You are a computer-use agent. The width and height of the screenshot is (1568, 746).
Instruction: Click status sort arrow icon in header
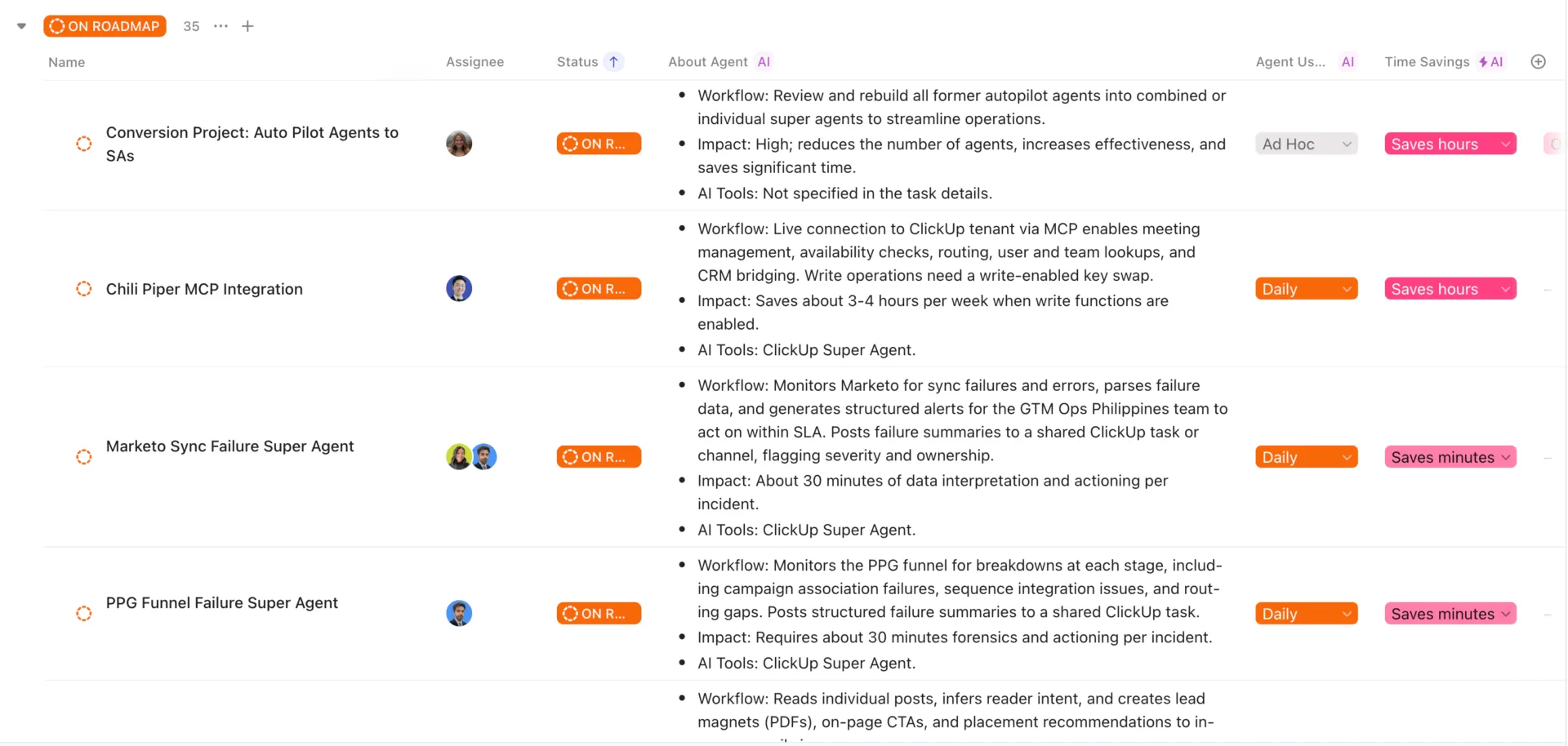(x=613, y=62)
